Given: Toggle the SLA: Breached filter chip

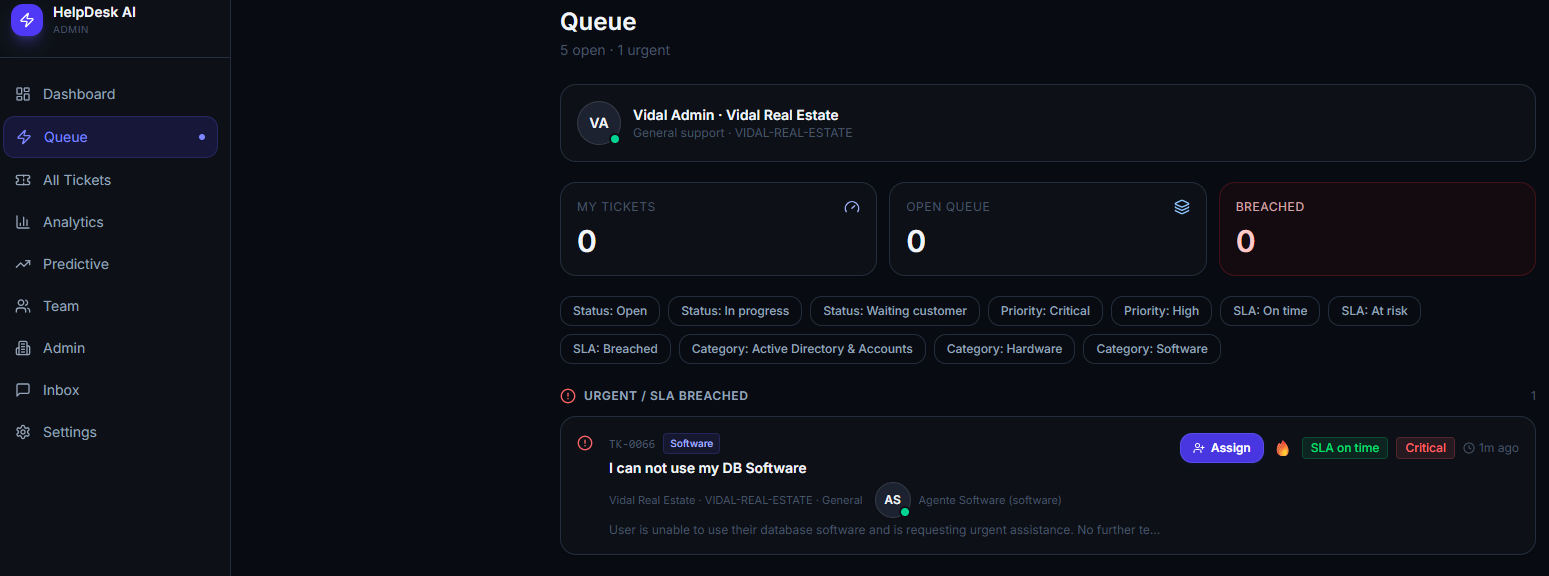Looking at the screenshot, I should [615, 349].
